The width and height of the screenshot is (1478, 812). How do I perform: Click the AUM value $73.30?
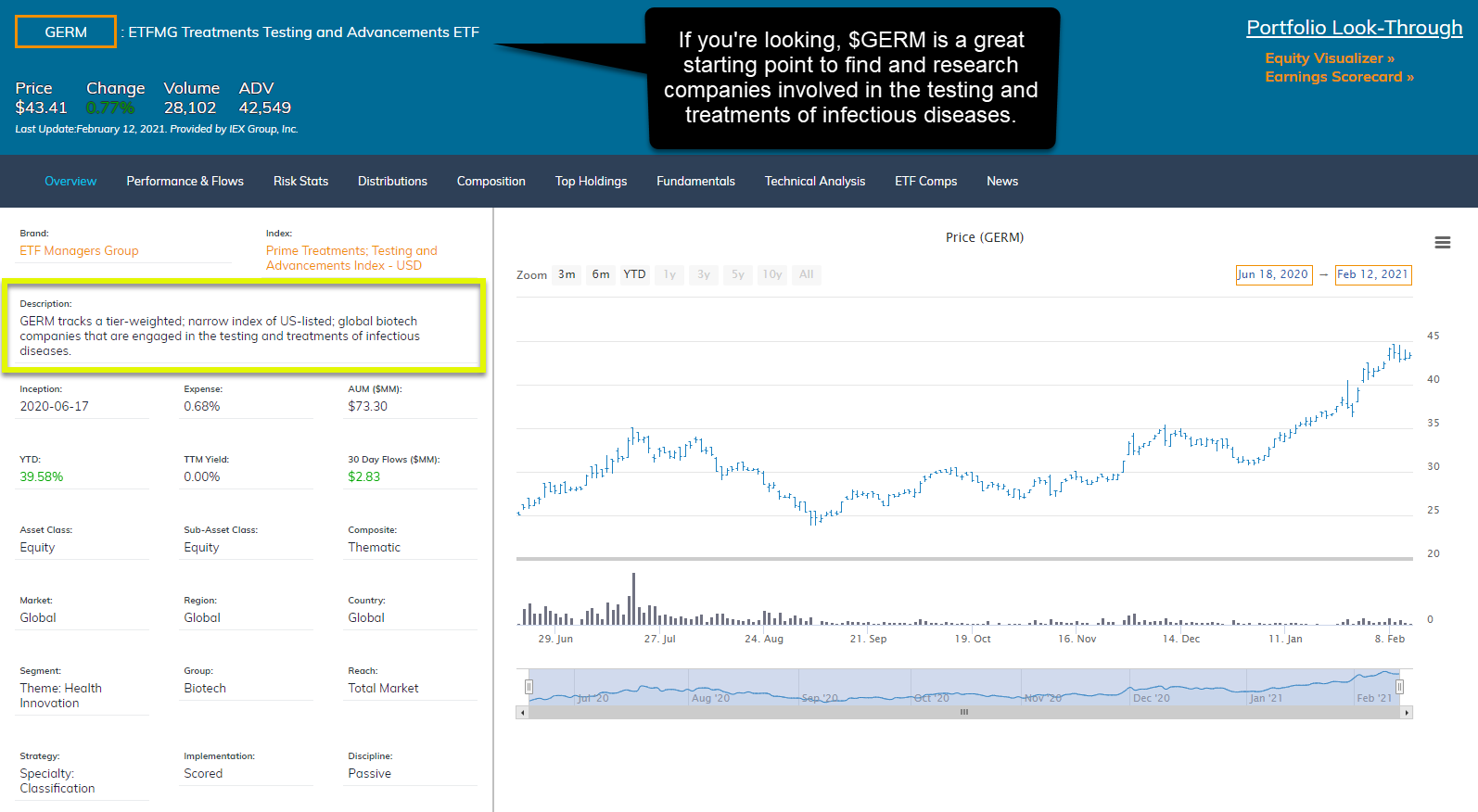click(x=368, y=407)
